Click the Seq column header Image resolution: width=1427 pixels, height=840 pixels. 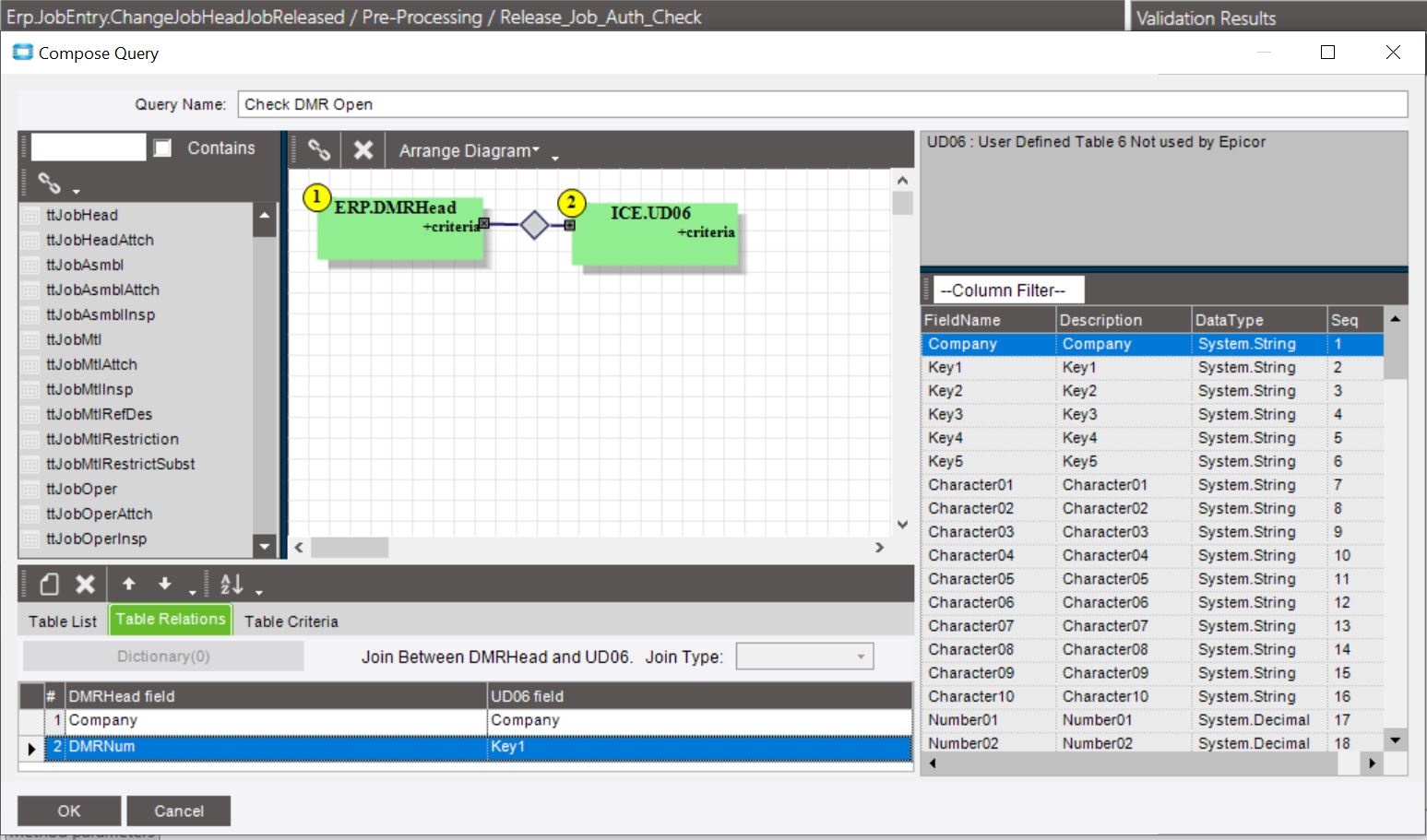click(x=1355, y=320)
